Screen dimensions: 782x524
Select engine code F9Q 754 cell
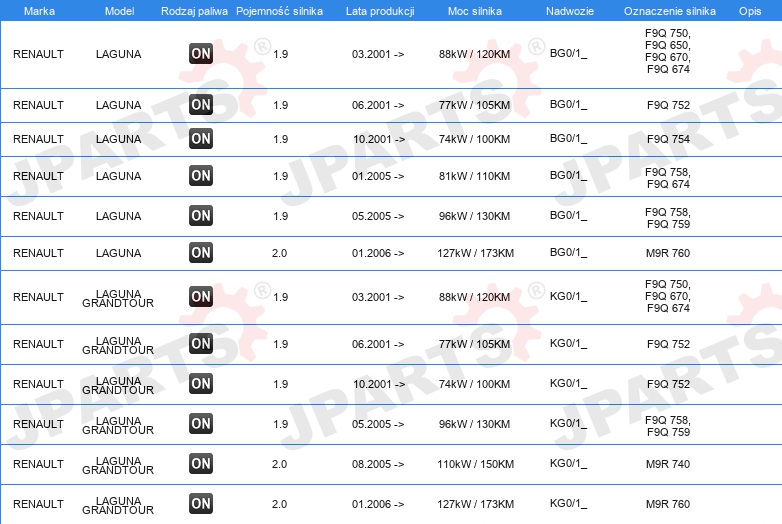[668, 139]
